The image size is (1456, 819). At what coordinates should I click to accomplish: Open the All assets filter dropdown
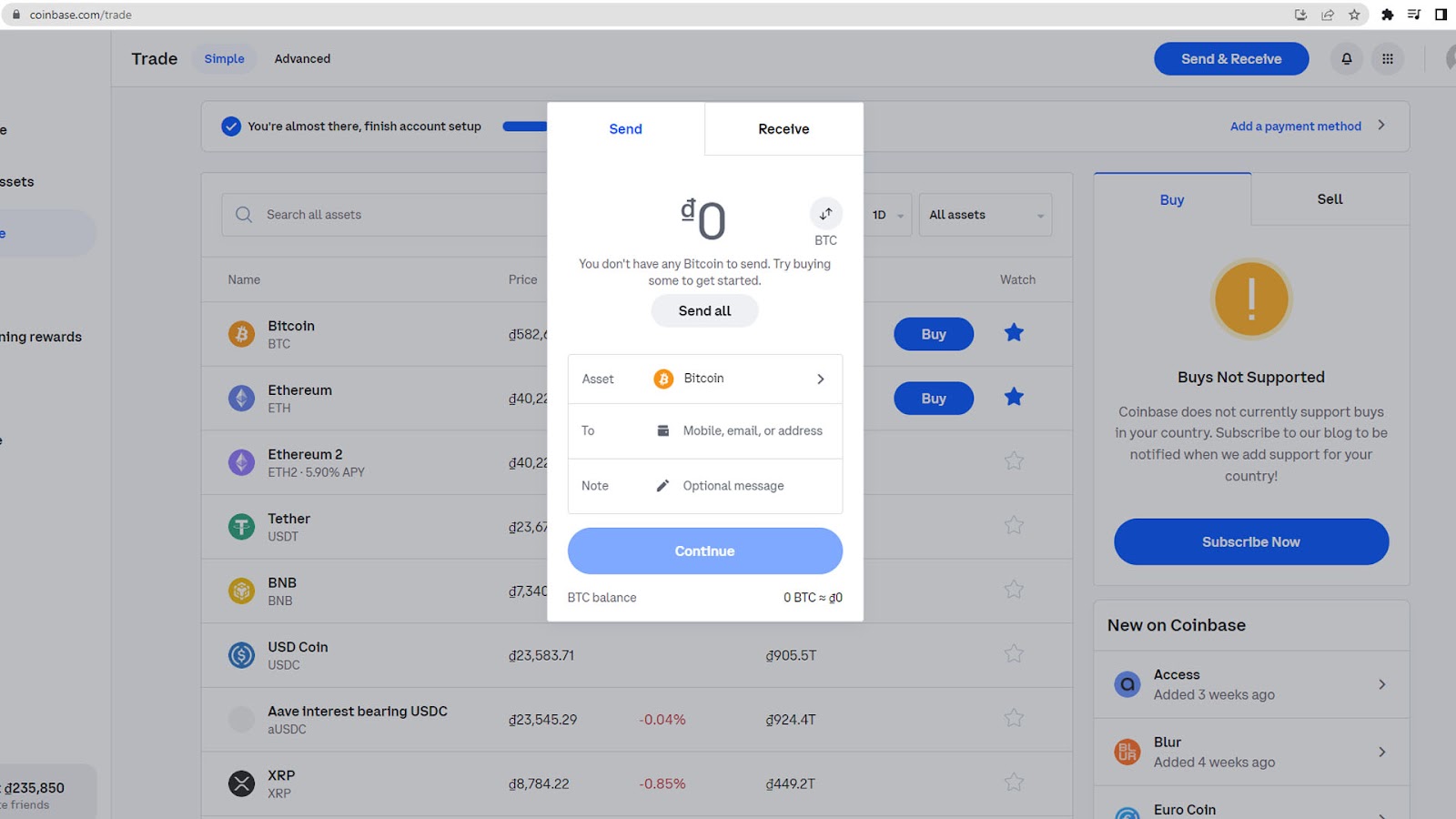point(986,215)
